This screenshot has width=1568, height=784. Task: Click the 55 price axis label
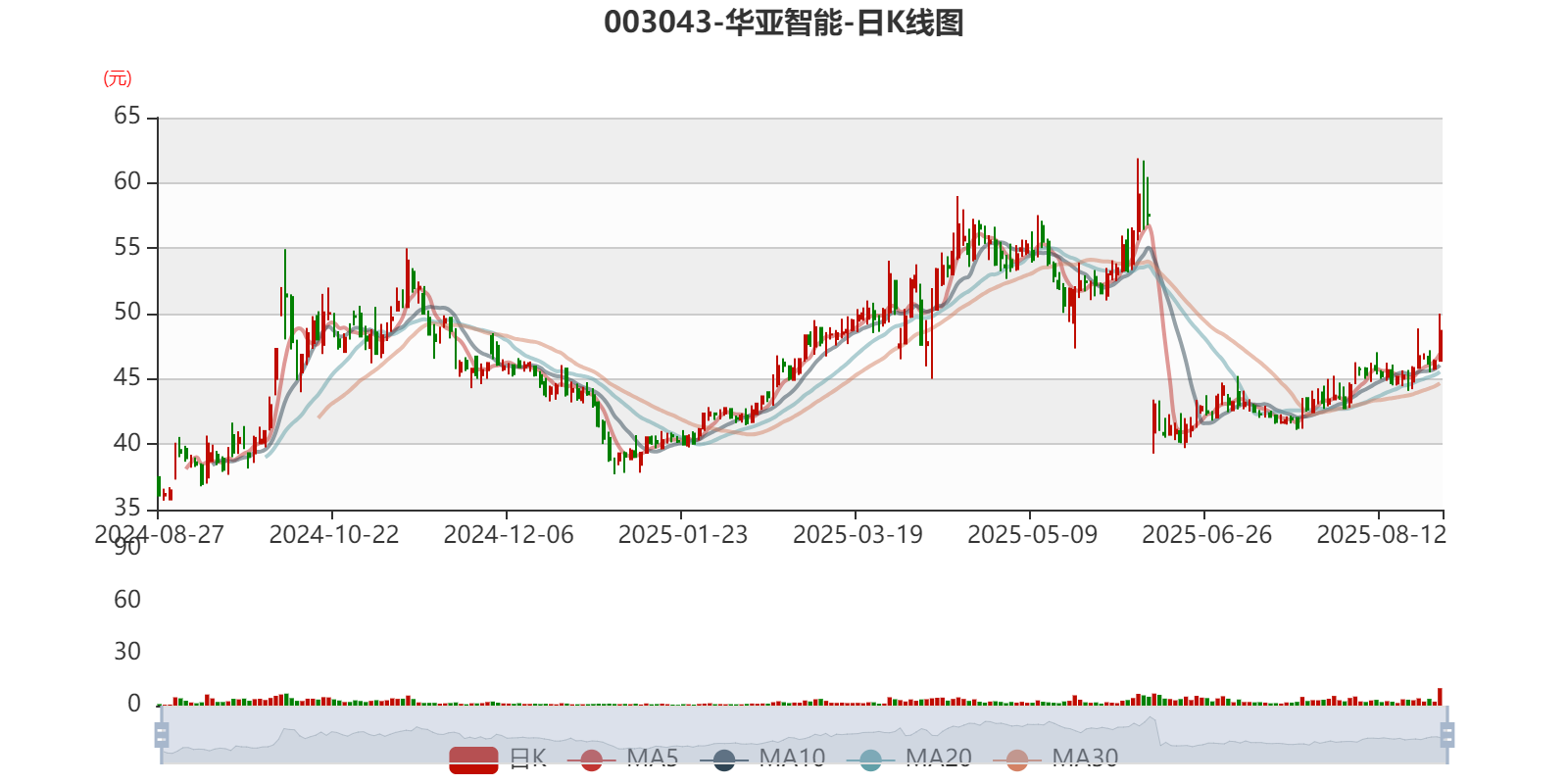[127, 247]
